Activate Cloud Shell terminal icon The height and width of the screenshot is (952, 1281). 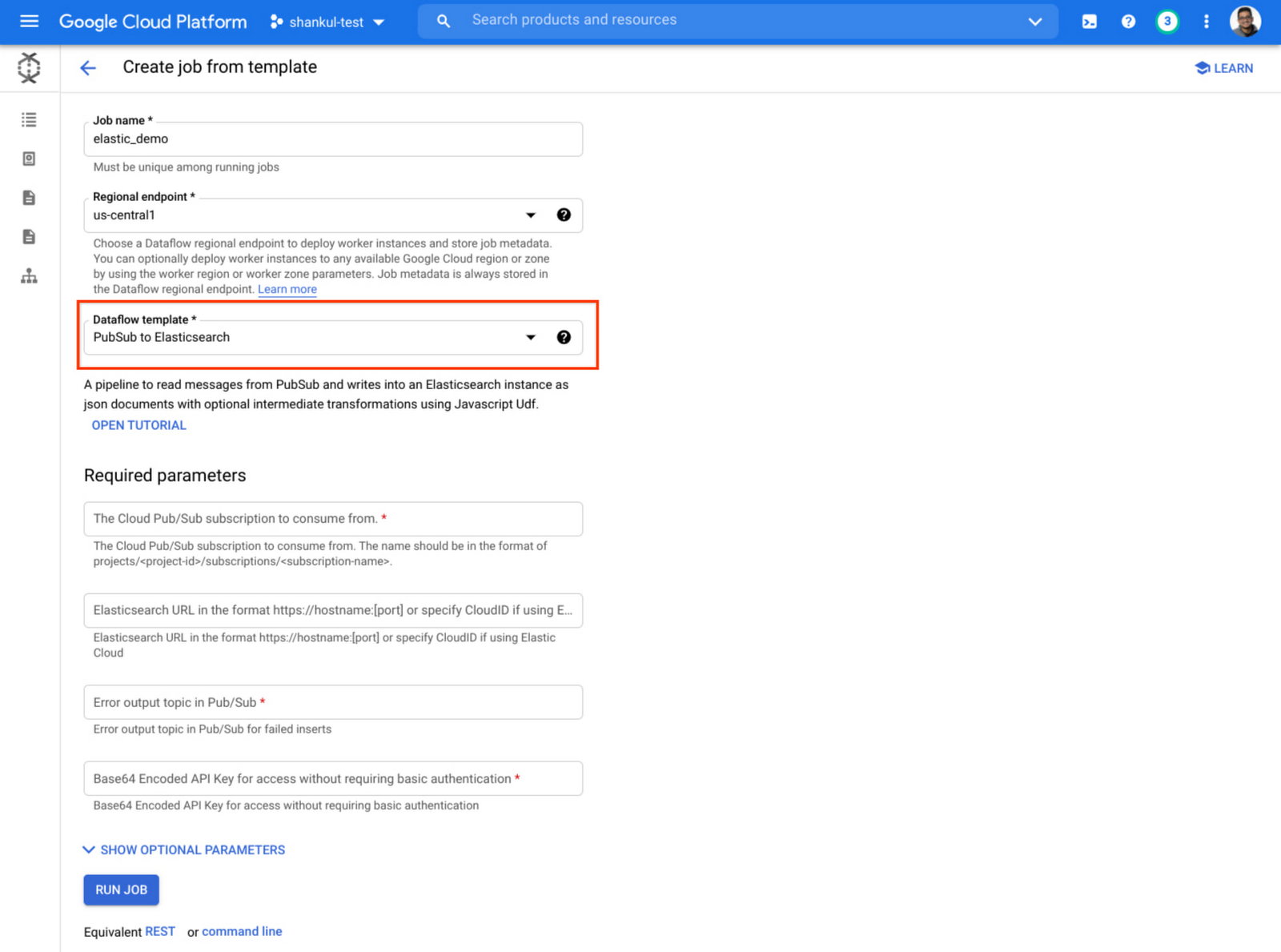[1090, 22]
